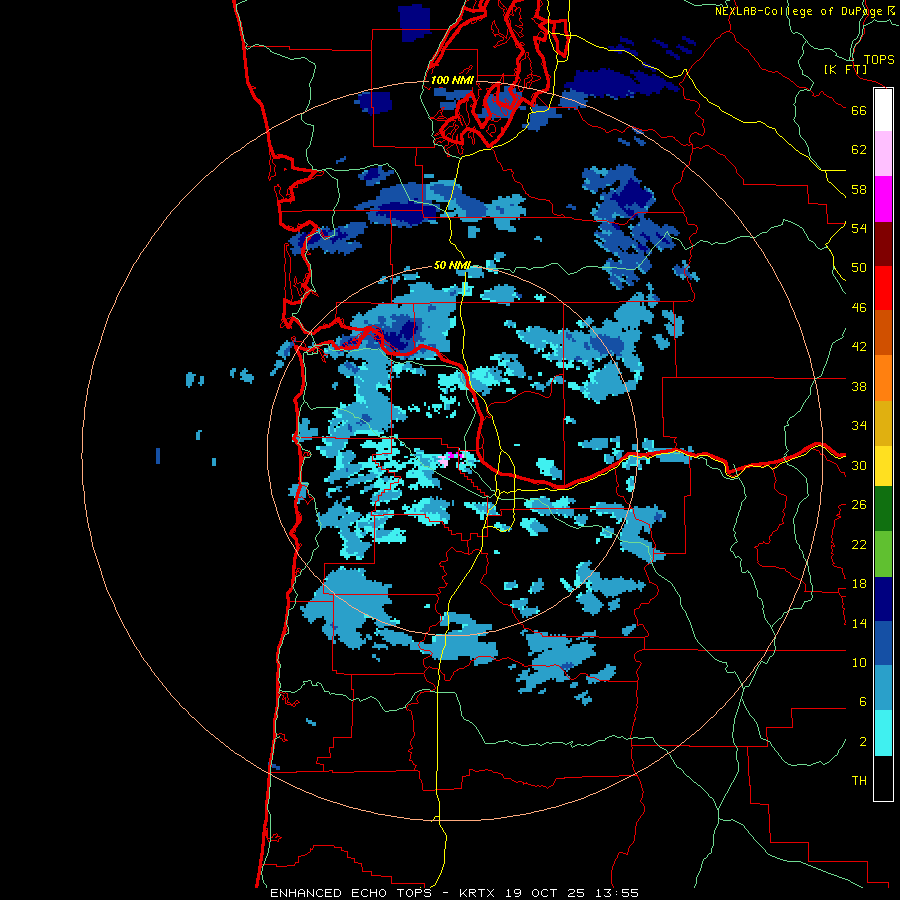
Task: Click the 50 NMI range ring label
Action: tap(452, 265)
